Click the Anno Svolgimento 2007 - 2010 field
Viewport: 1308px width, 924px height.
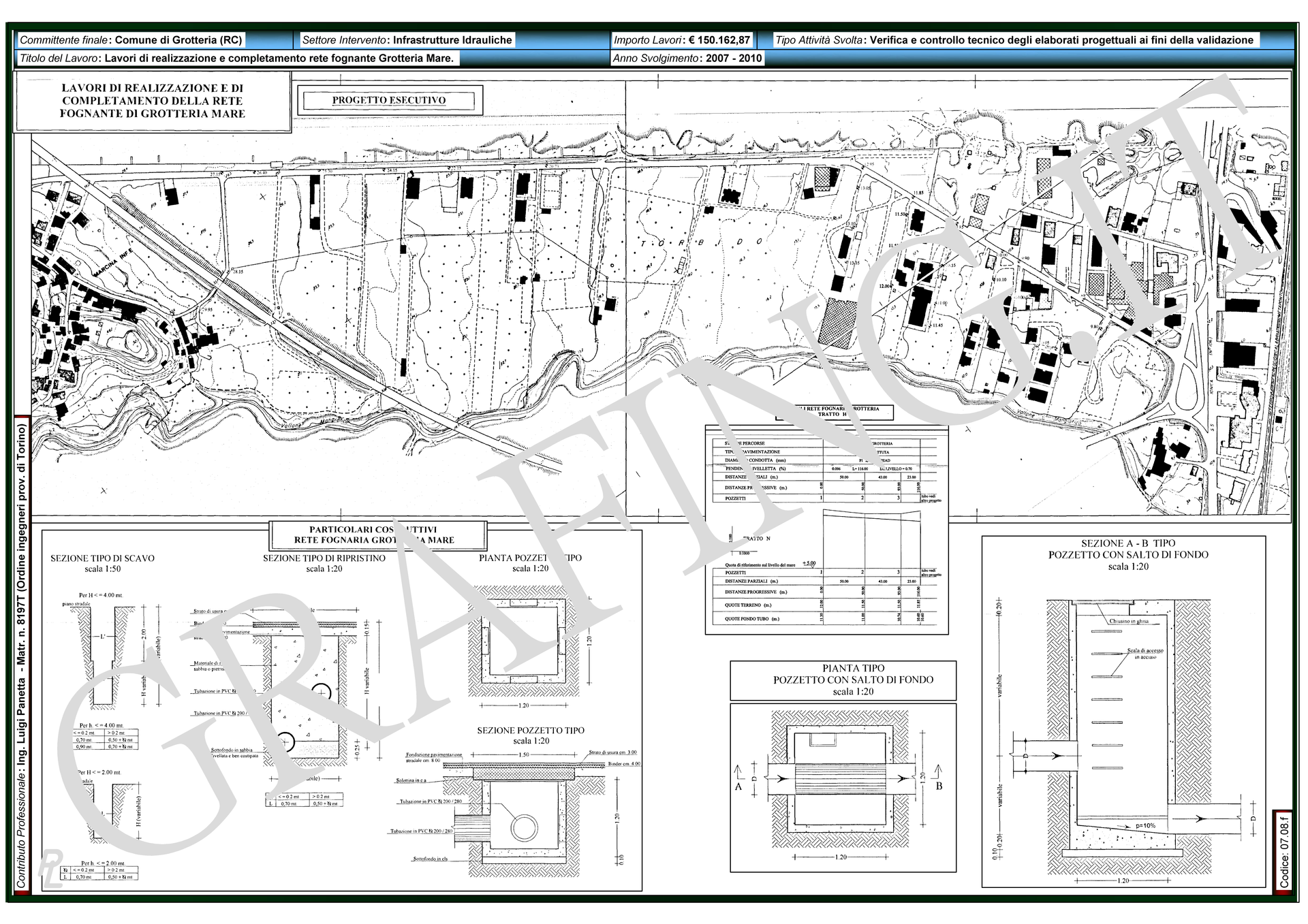[x=687, y=58]
